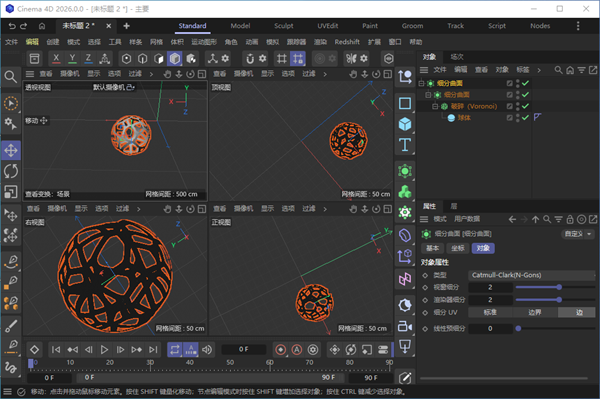Screen dimensions: 600x399
Task: Adjust the 线性预细分 slider
Action: pyautogui.click(x=555, y=328)
